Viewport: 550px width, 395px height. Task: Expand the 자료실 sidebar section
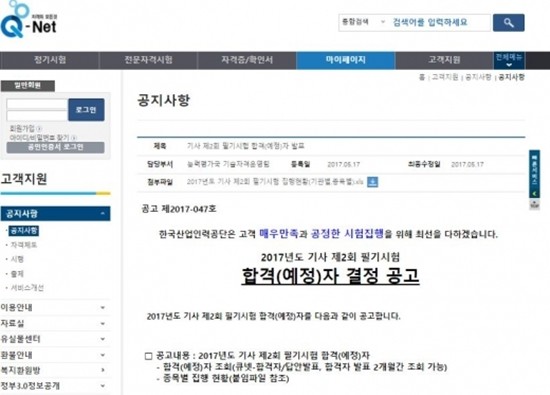tap(55, 323)
